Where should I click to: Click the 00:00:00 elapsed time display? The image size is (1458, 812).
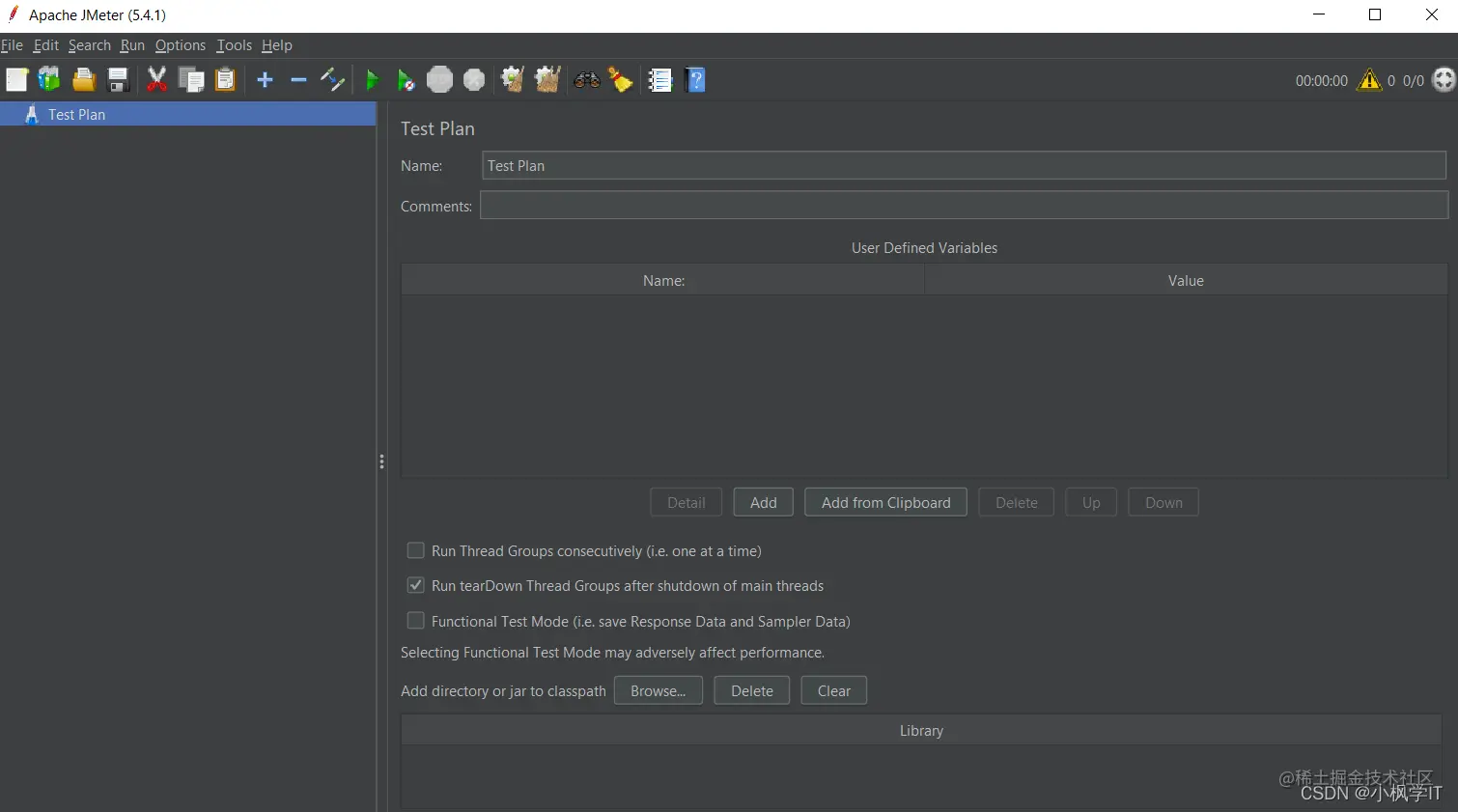pyautogui.click(x=1321, y=80)
